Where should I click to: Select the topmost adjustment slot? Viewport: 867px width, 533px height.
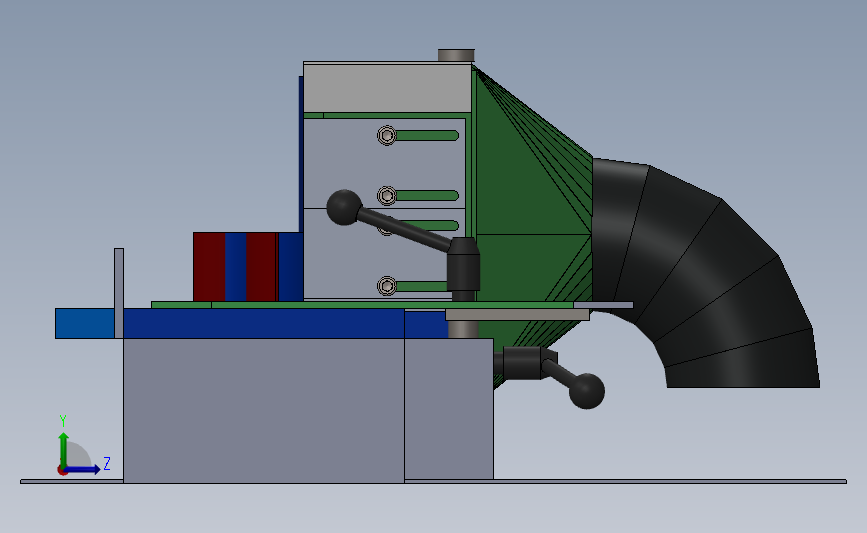click(x=427, y=135)
